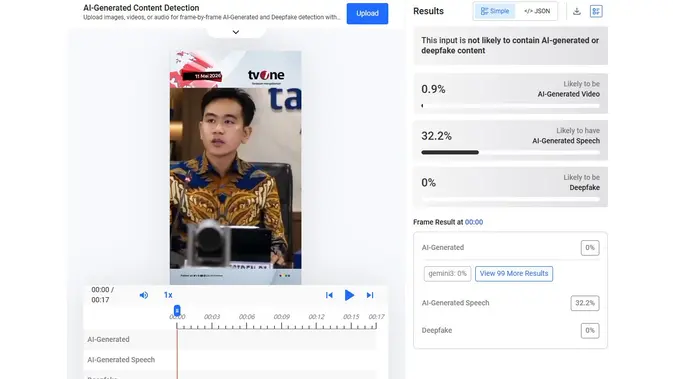673x379 pixels.
Task: Click the AI-Generated Speech timeline track label
Action: [x=121, y=360]
